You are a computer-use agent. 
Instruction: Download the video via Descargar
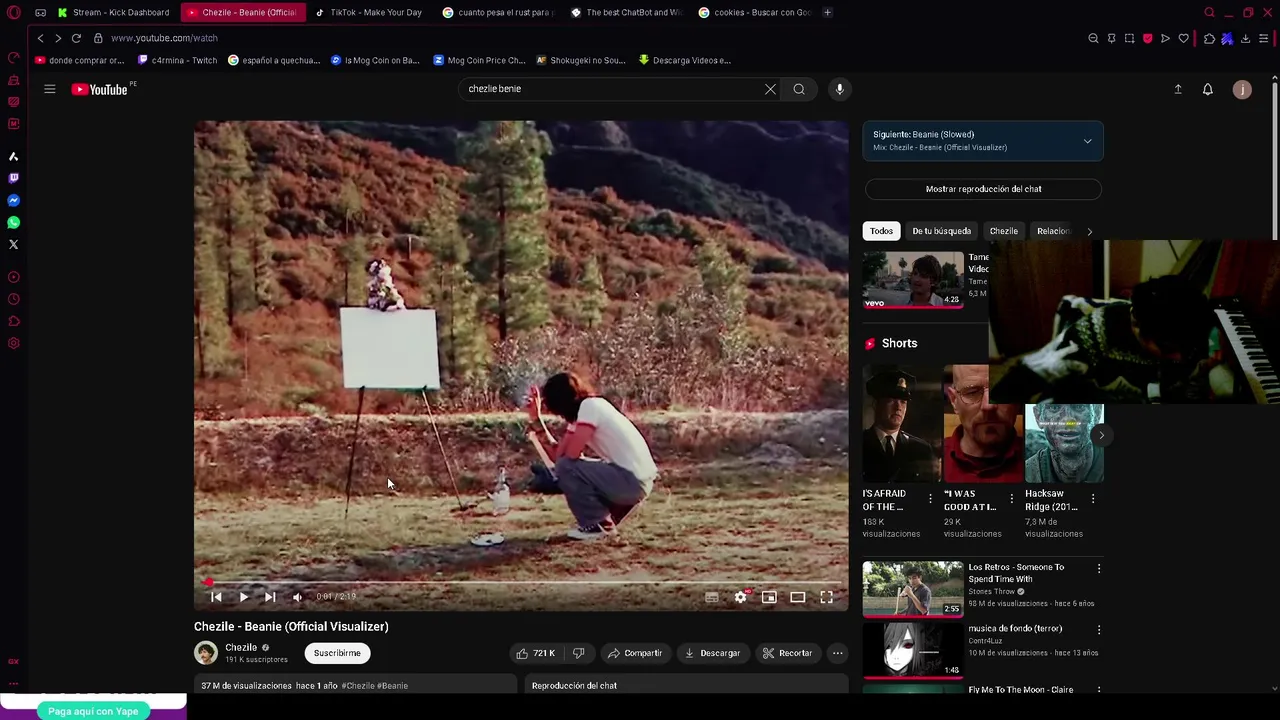click(712, 653)
